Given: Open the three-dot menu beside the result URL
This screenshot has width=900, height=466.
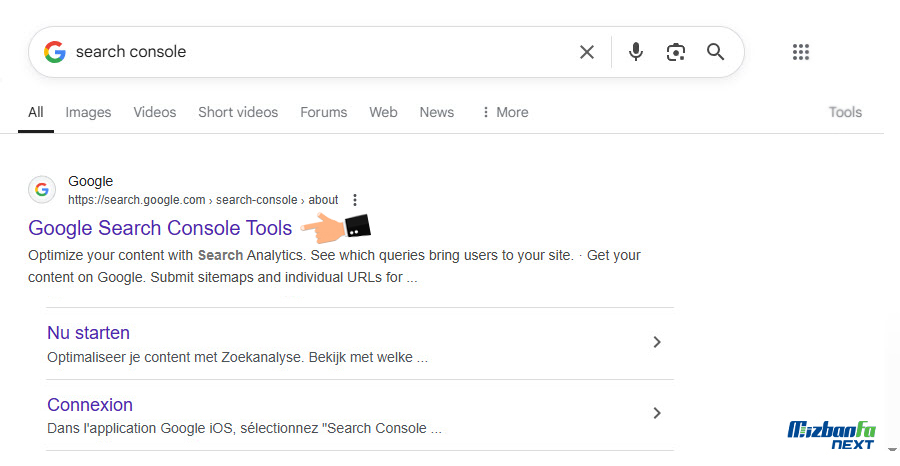Looking at the screenshot, I should [x=355, y=200].
